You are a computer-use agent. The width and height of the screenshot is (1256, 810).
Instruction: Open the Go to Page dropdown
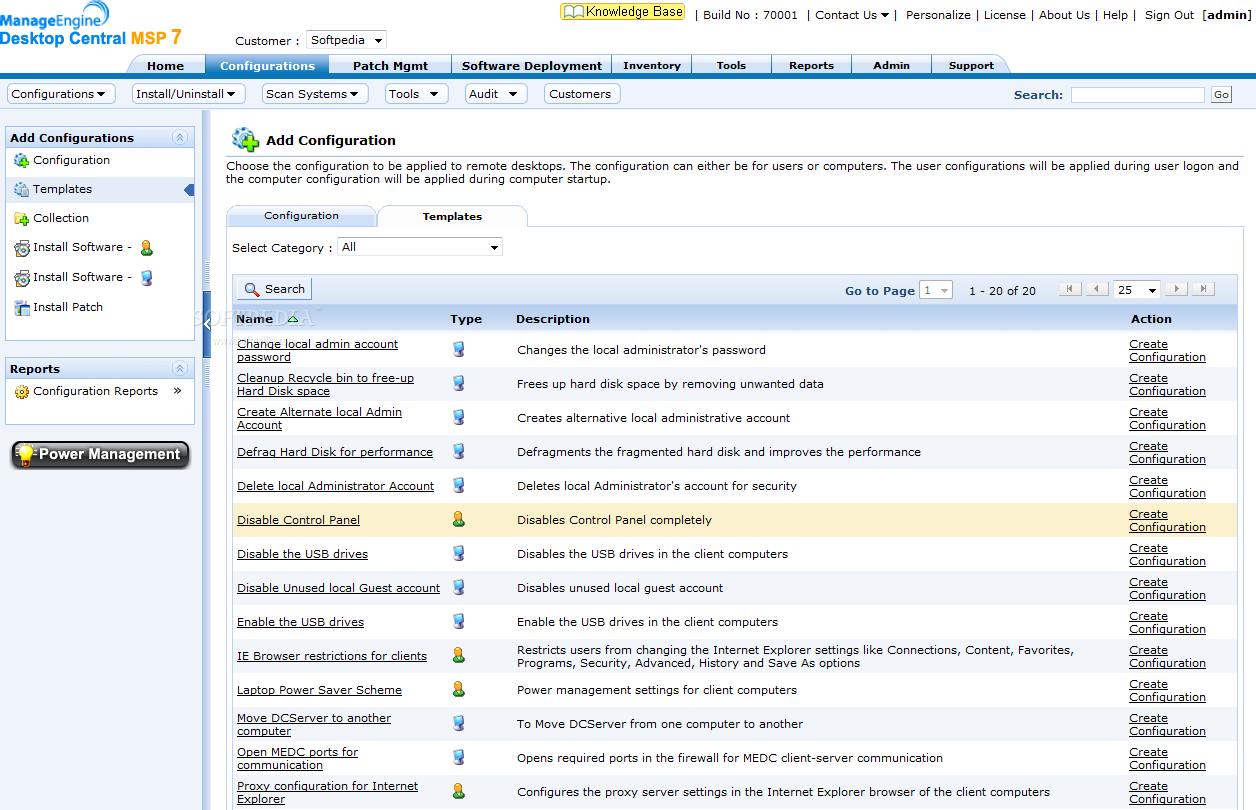point(936,290)
